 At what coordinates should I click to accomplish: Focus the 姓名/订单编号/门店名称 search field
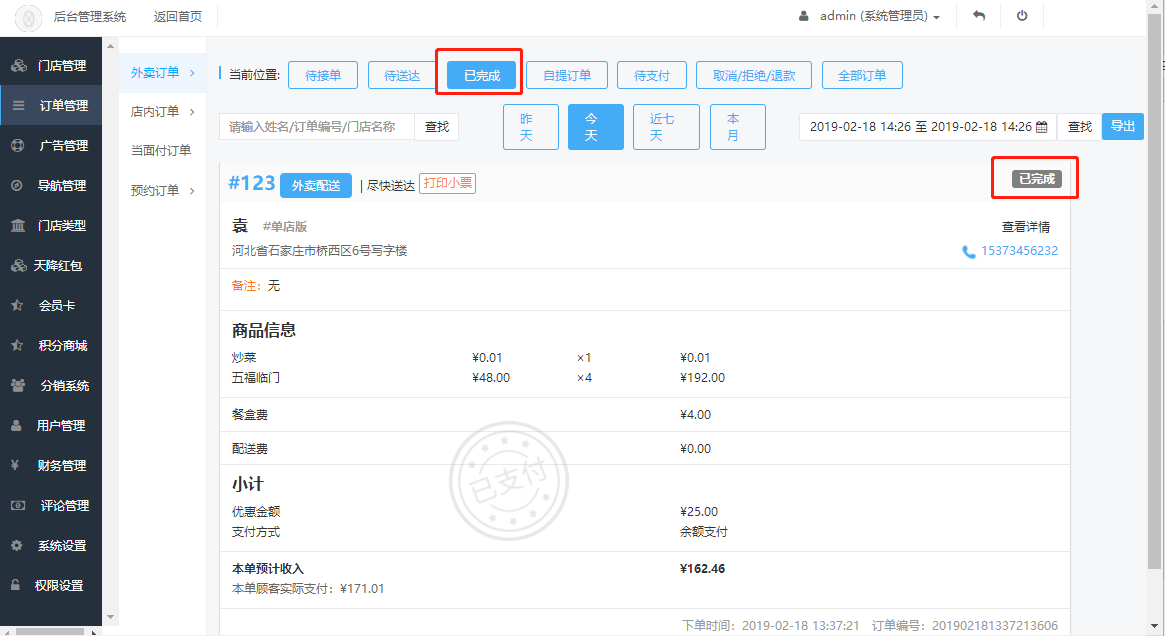click(x=317, y=127)
